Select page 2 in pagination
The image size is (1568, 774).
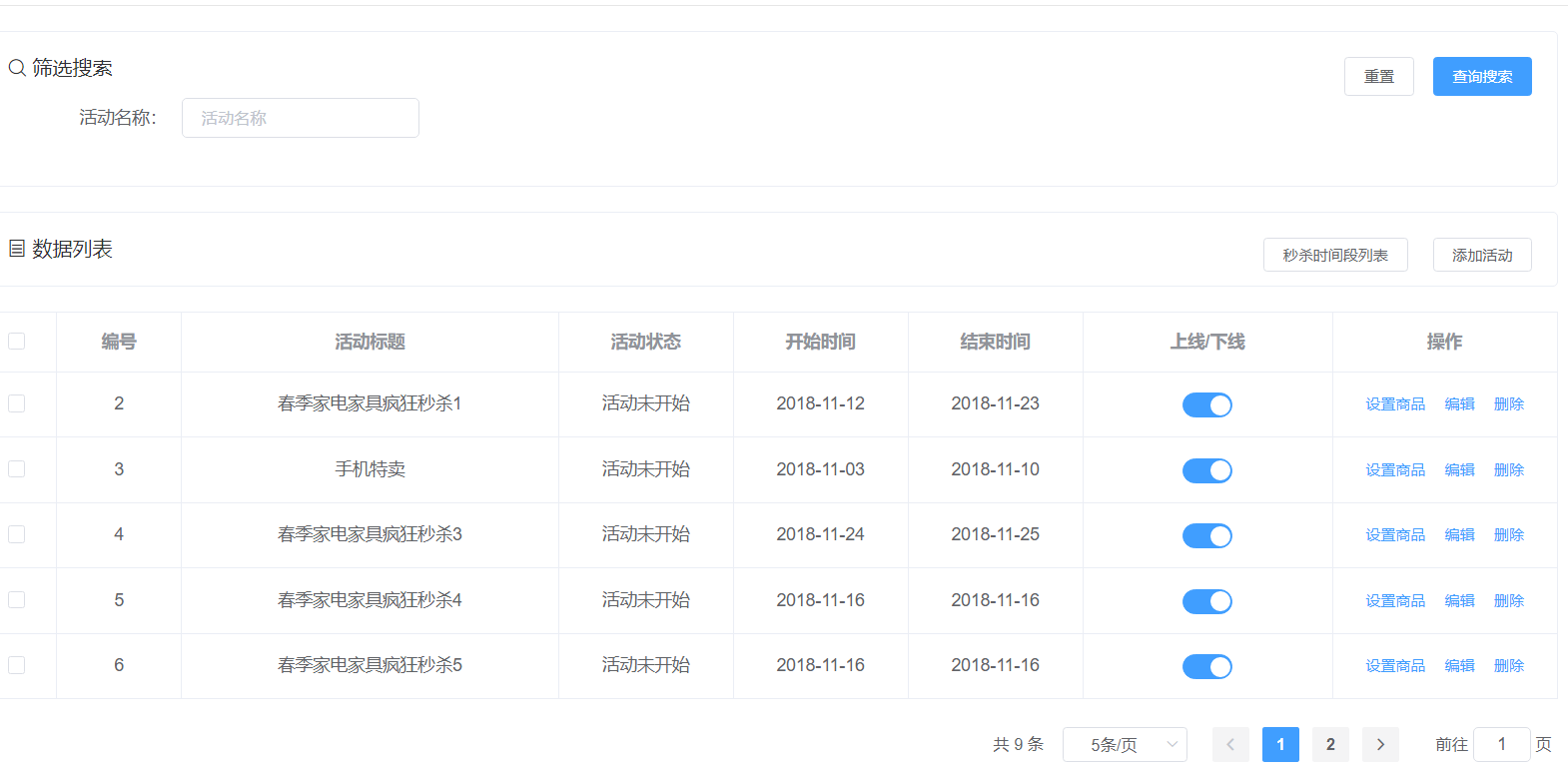pos(1330,744)
